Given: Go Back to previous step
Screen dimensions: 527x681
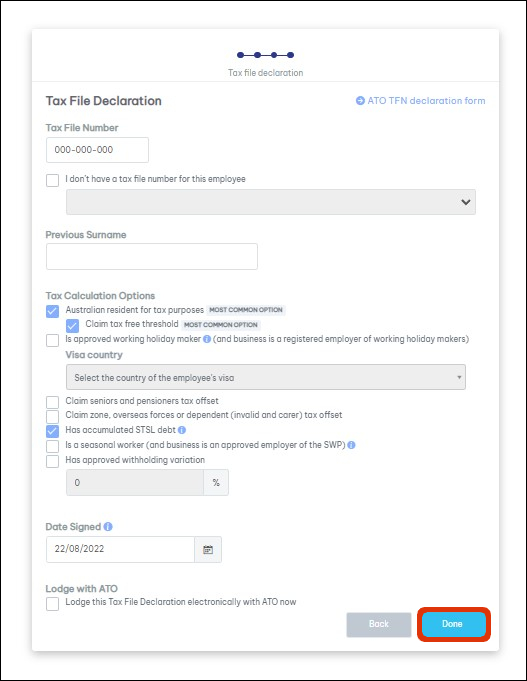Looking at the screenshot, I should tap(379, 625).
